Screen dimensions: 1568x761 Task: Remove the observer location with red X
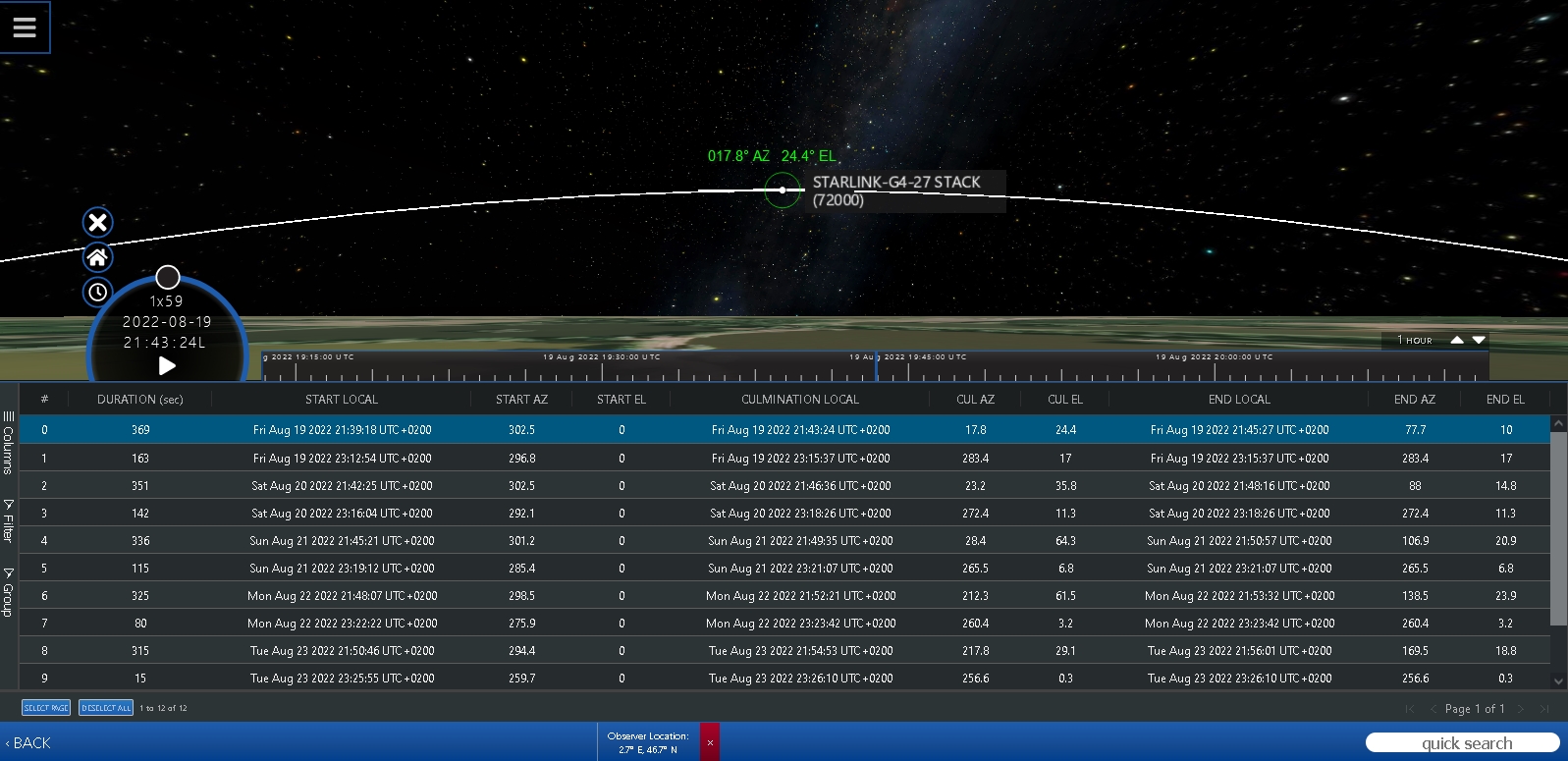click(x=710, y=742)
